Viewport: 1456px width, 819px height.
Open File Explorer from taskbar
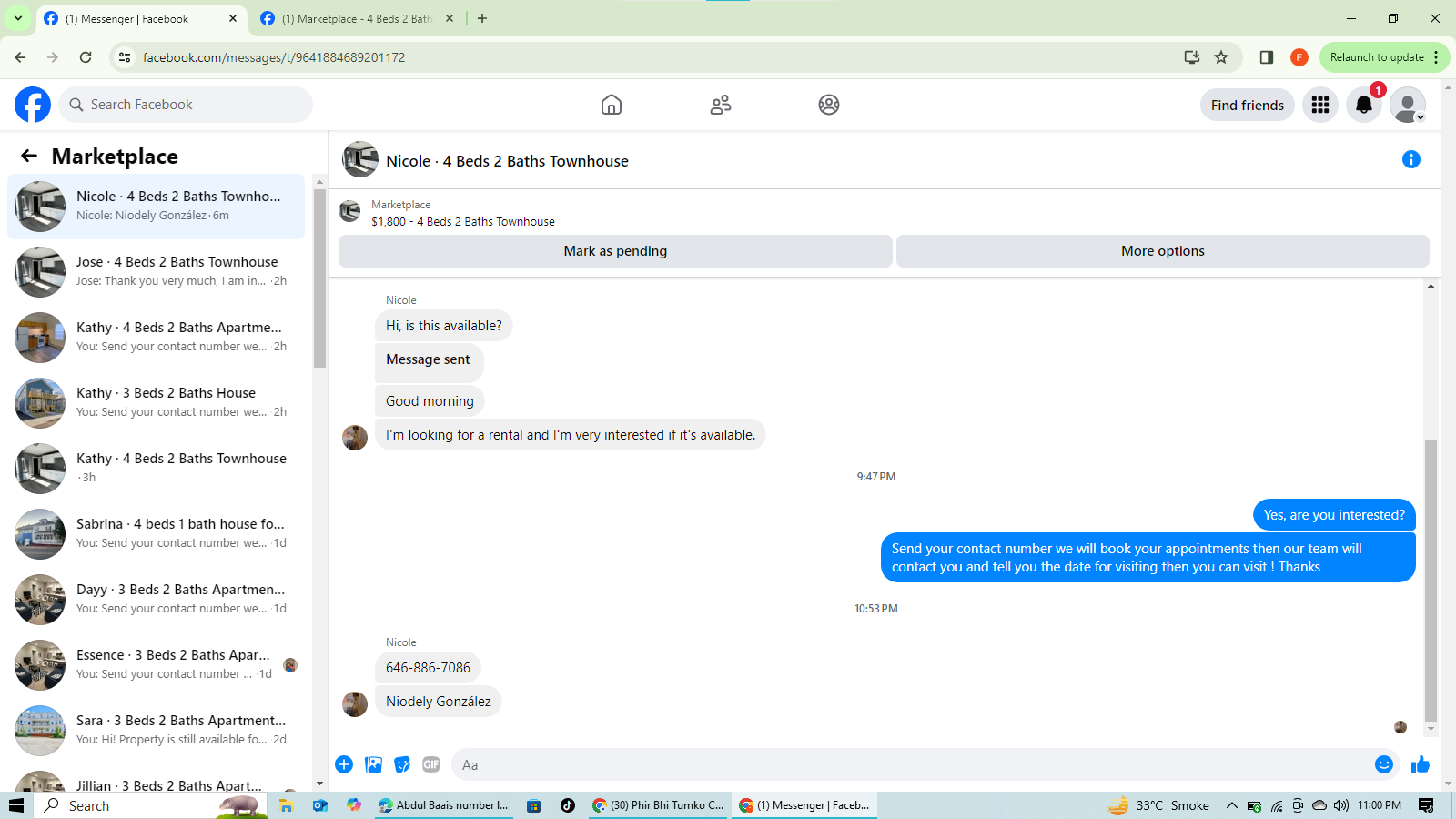(286, 805)
